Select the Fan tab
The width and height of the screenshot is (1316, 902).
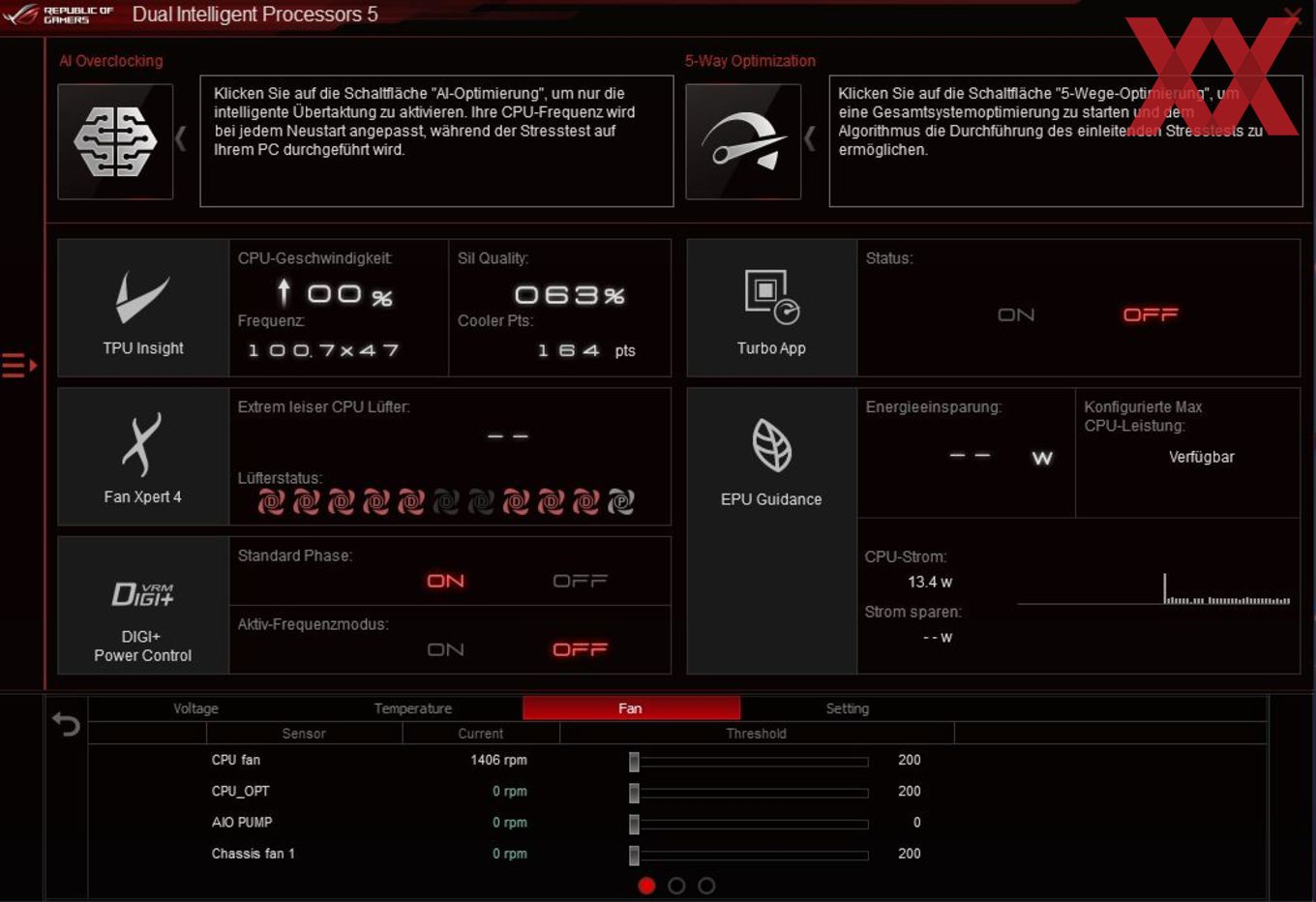631,708
